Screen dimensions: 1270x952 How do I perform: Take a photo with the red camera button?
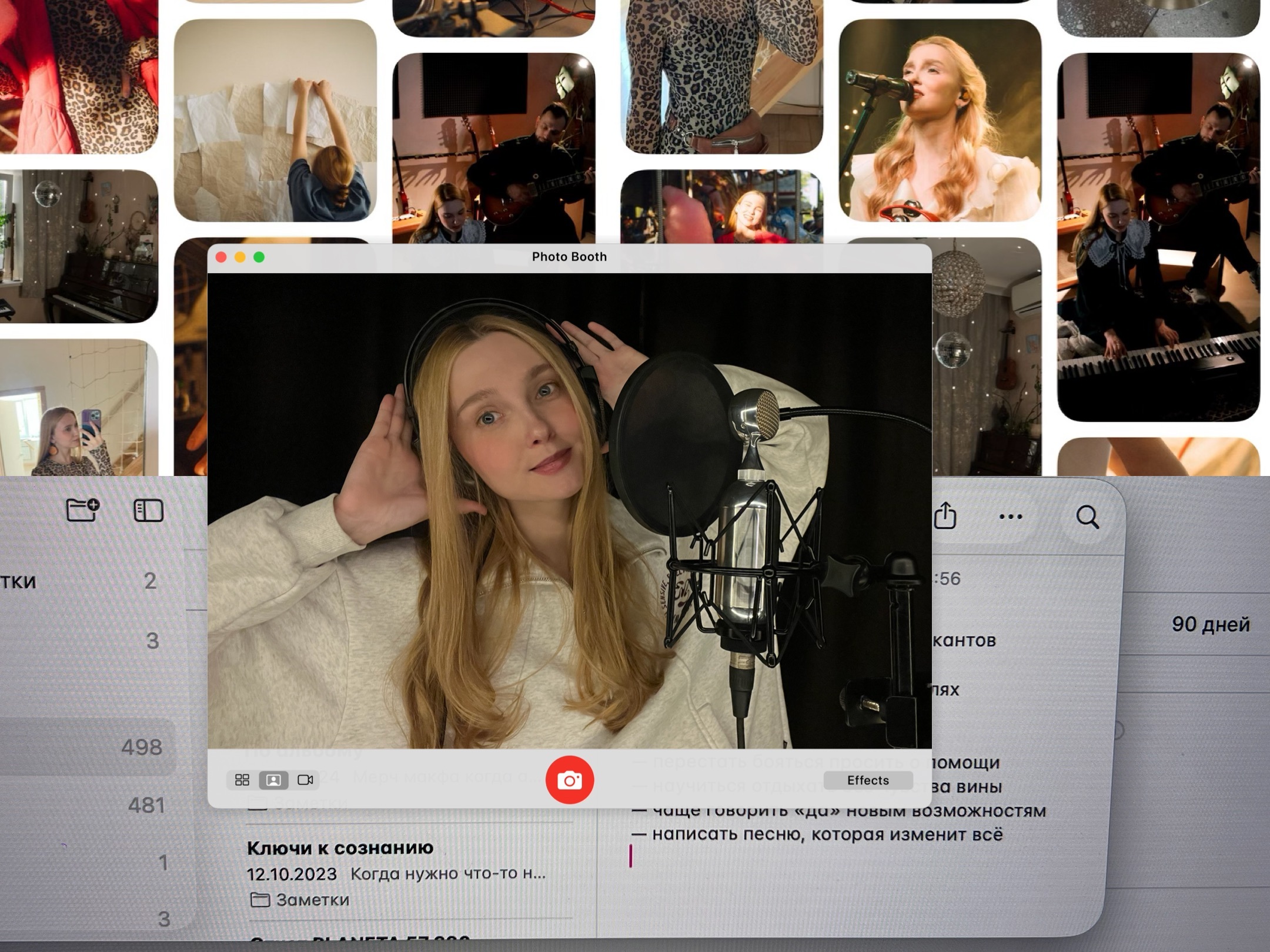(x=569, y=780)
